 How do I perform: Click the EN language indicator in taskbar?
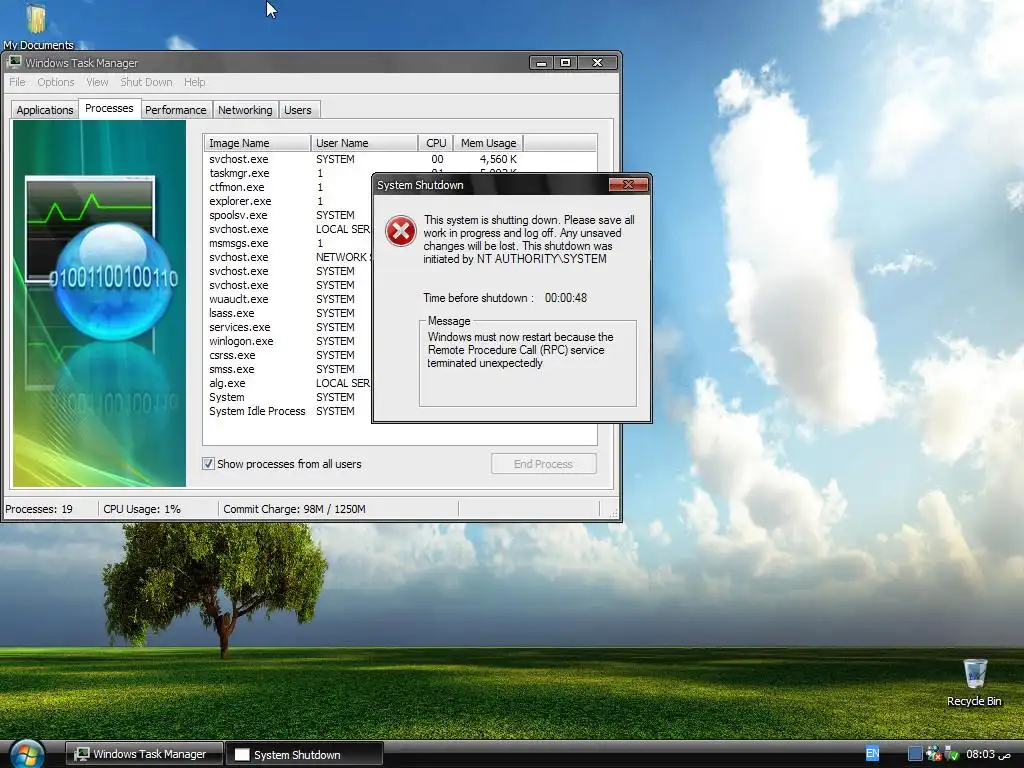pyautogui.click(x=872, y=754)
